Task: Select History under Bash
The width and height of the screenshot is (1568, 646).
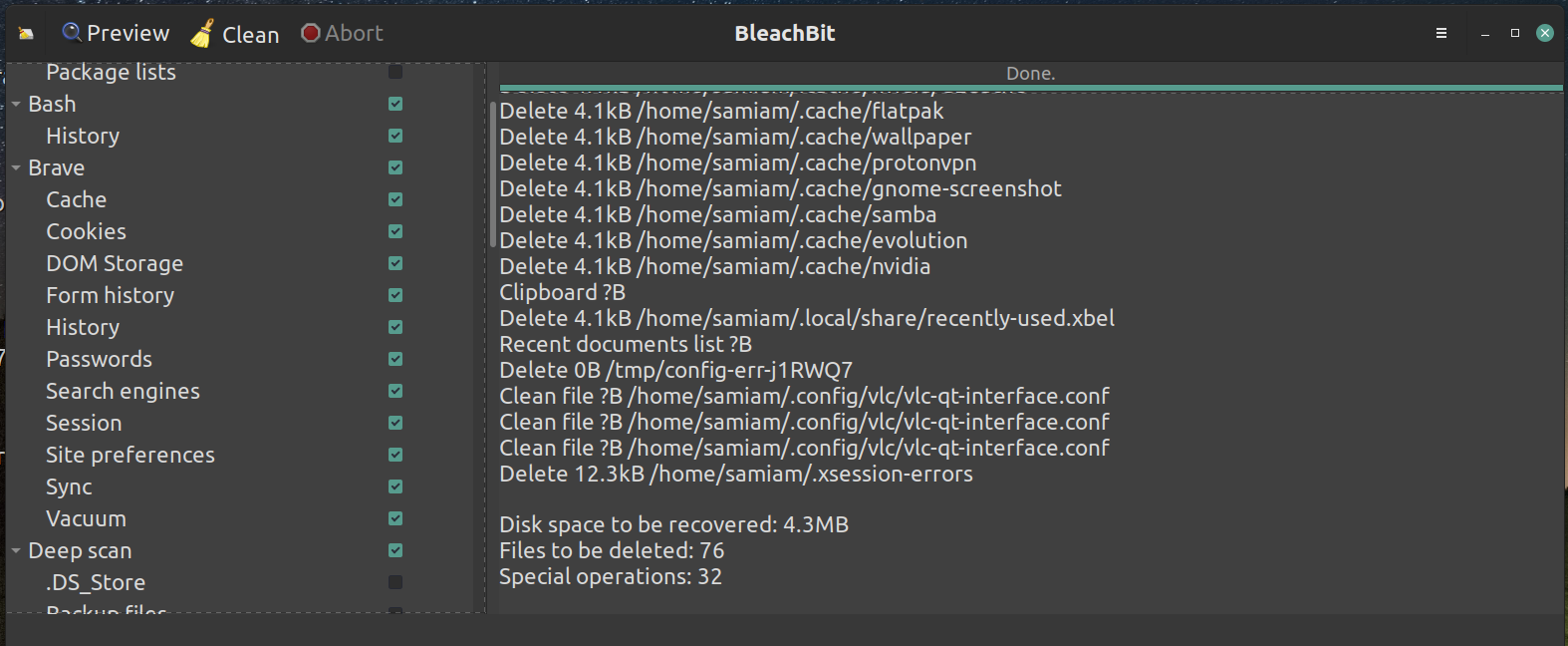Action: [x=83, y=136]
